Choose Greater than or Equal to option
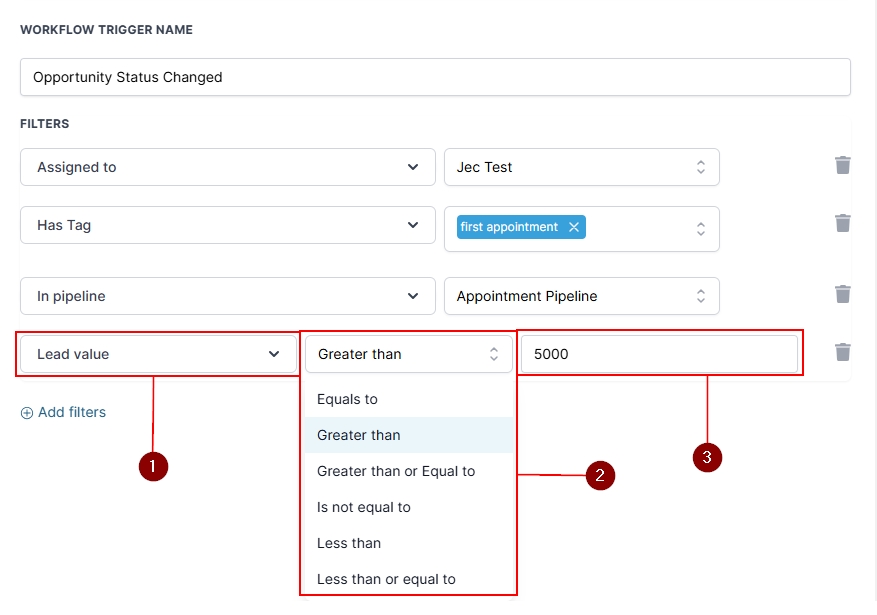The height and width of the screenshot is (615, 877). pyautogui.click(x=396, y=471)
